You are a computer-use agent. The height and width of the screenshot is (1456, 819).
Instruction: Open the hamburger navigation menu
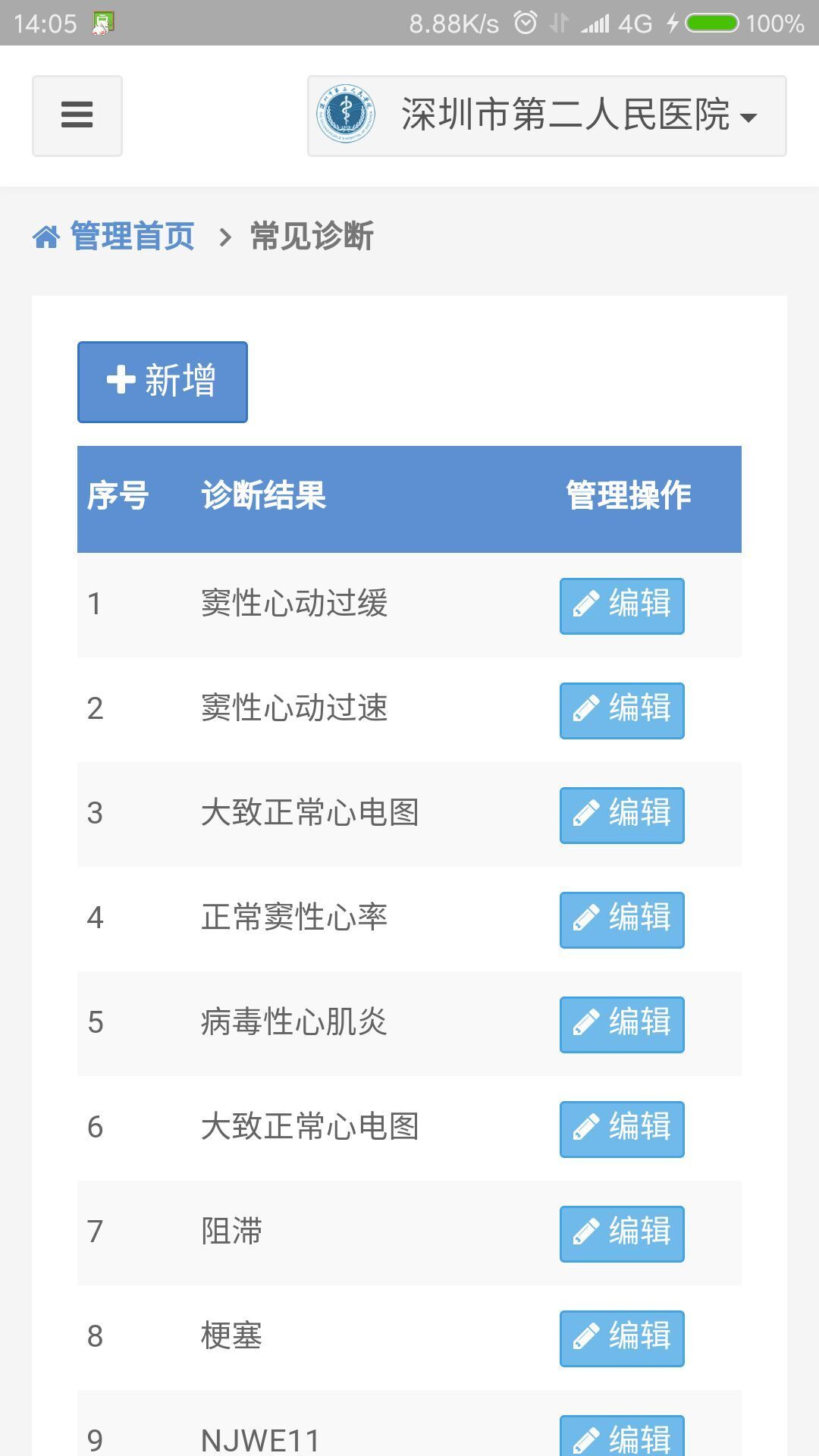click(77, 115)
